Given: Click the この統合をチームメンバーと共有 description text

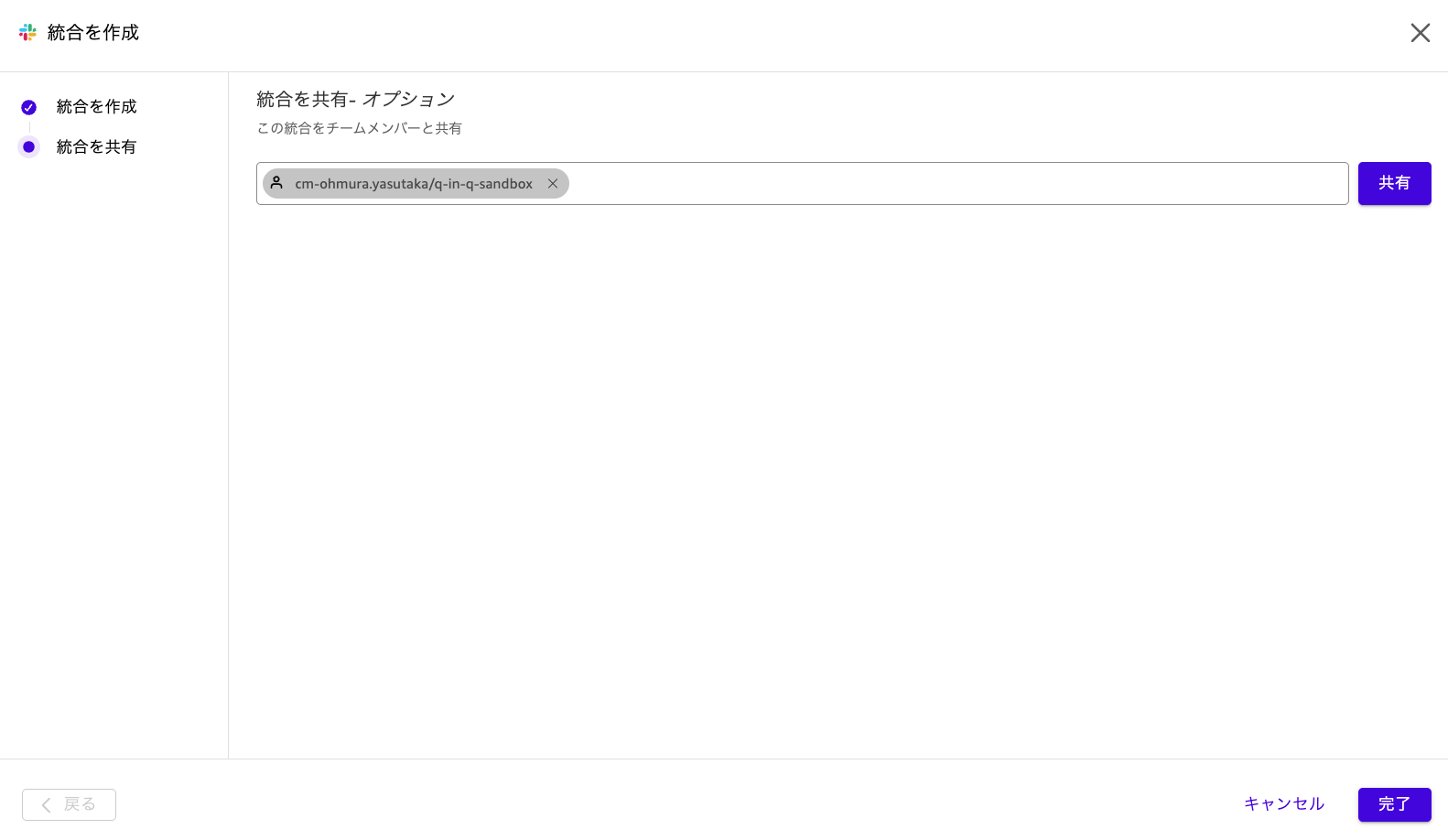Looking at the screenshot, I should coord(359,128).
